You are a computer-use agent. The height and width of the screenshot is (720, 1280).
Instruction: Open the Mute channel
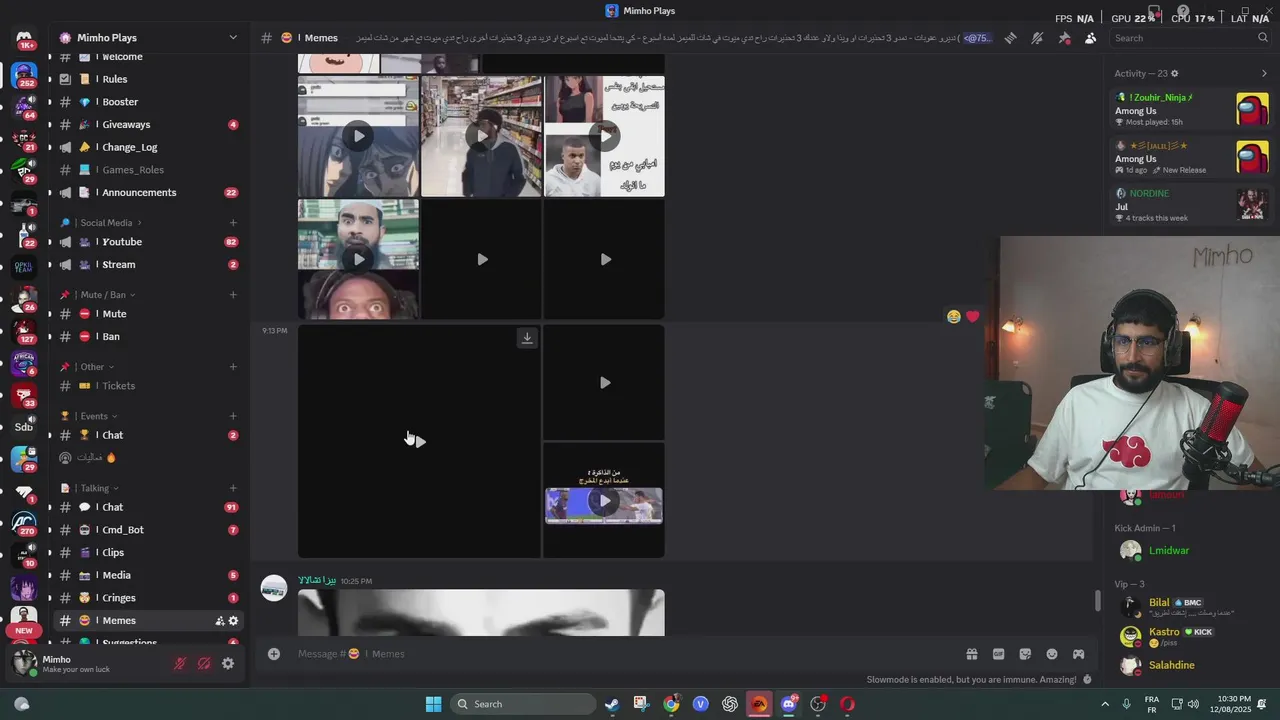(x=148, y=314)
